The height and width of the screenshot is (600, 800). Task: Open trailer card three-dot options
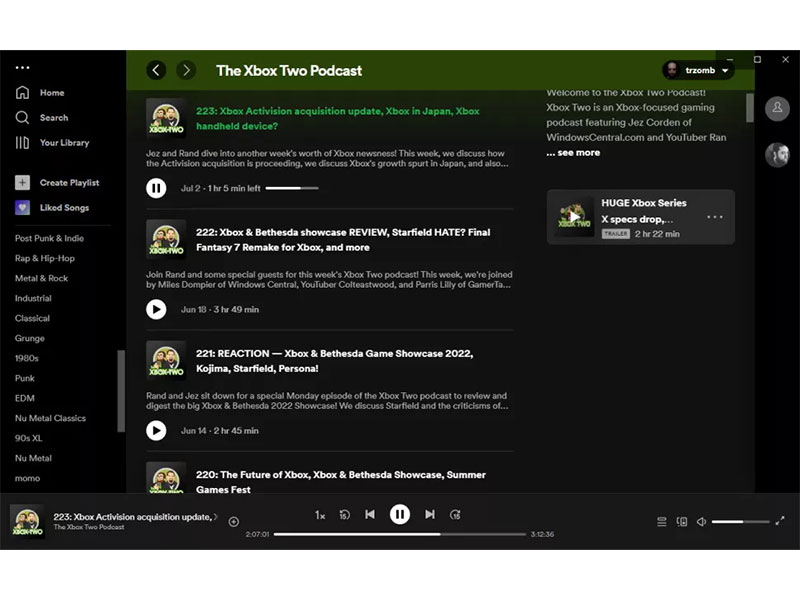click(x=714, y=217)
